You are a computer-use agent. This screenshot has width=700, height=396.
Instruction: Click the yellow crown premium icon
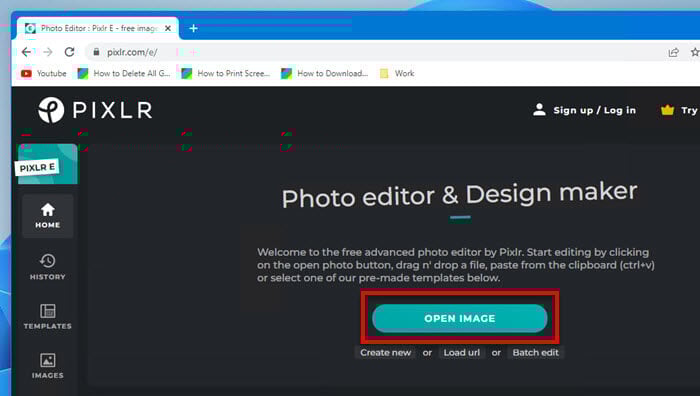[667, 110]
